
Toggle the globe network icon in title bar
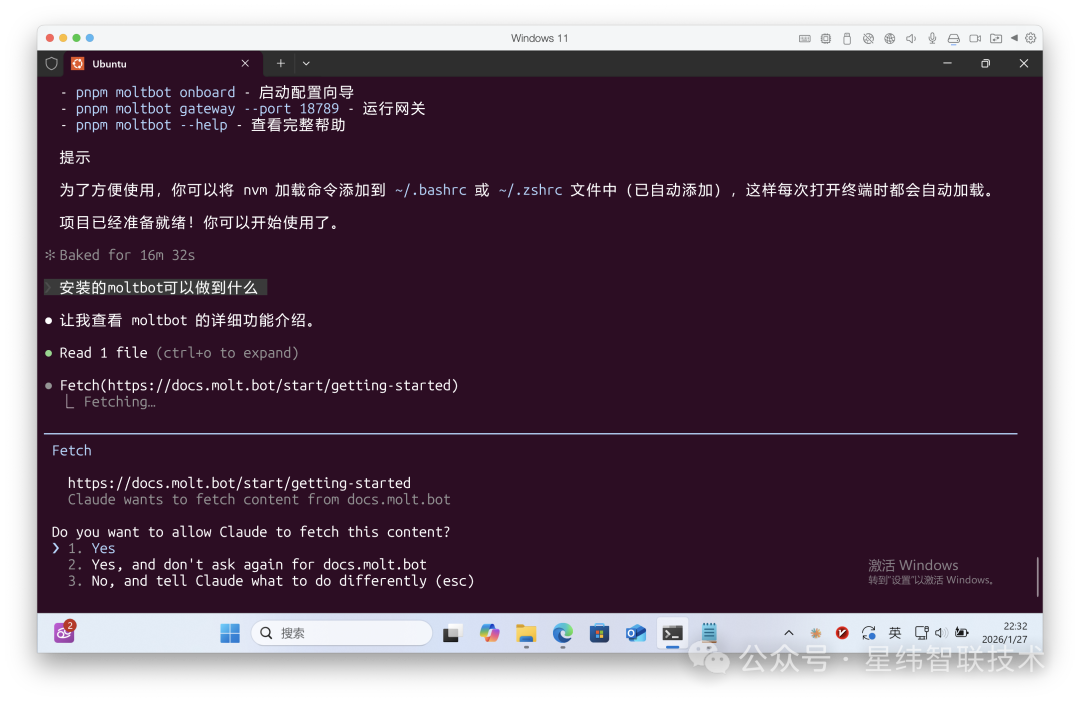click(x=889, y=38)
